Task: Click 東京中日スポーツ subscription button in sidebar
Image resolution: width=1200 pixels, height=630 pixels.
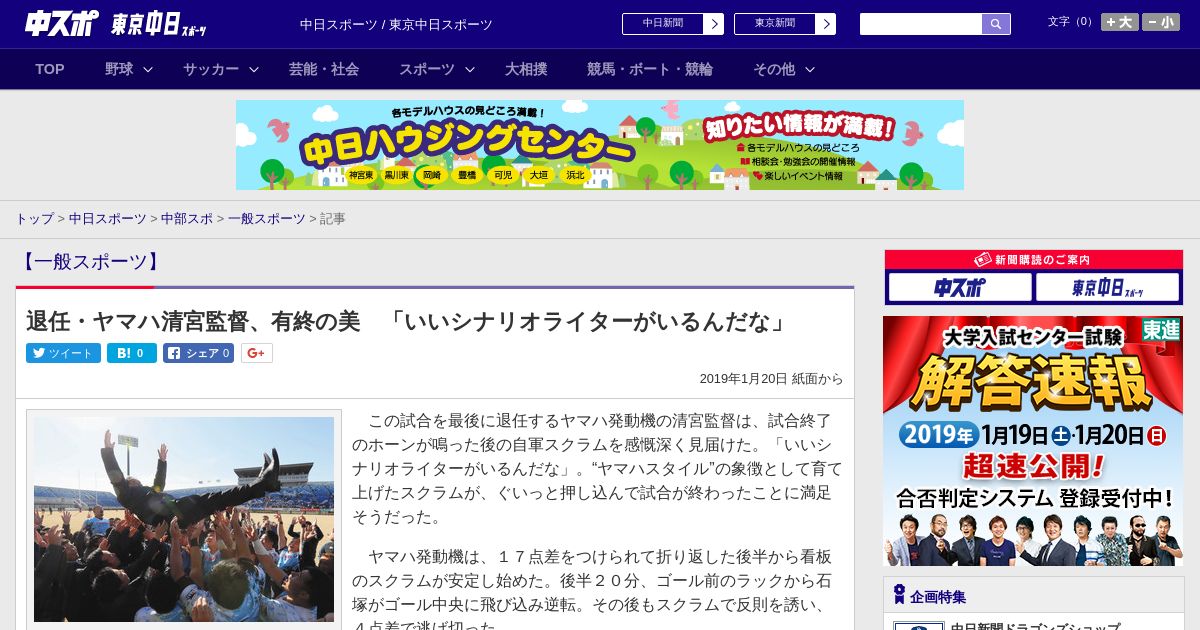Action: [x=1108, y=288]
